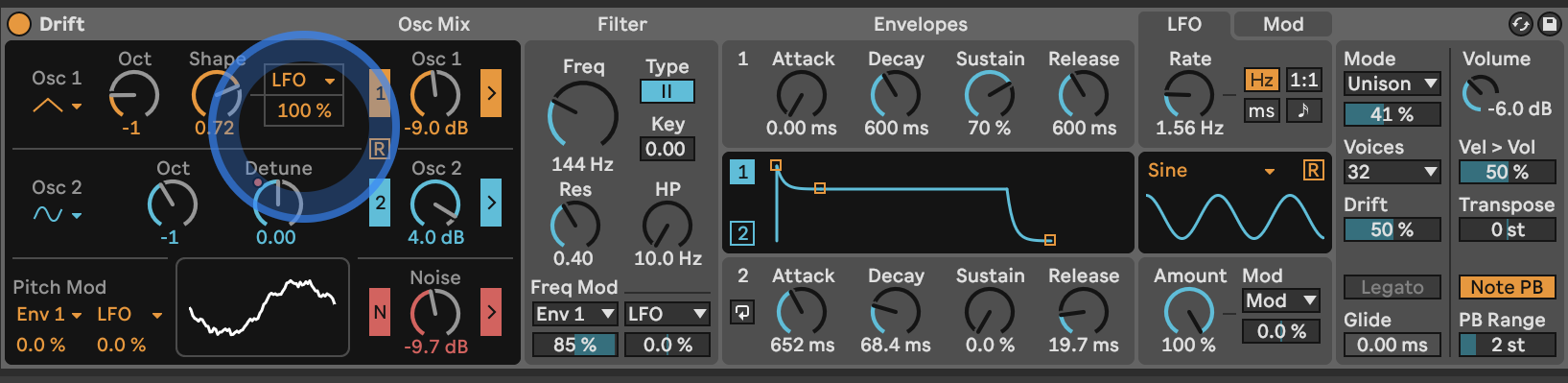Open the voice Mode Unison dropdown
Viewport: 1568px width, 383px height.
coord(1392,84)
